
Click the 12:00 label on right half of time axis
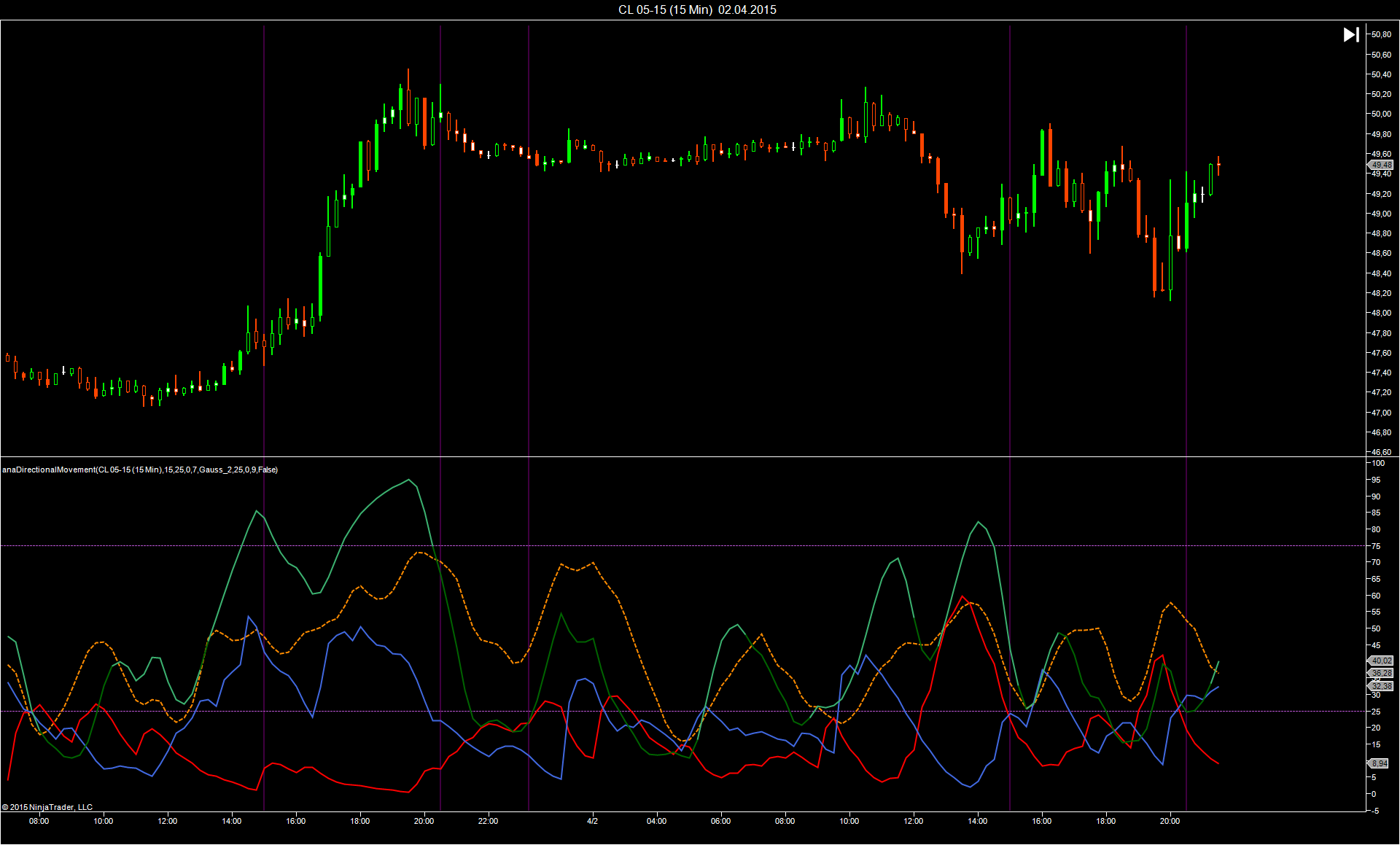coord(913,821)
